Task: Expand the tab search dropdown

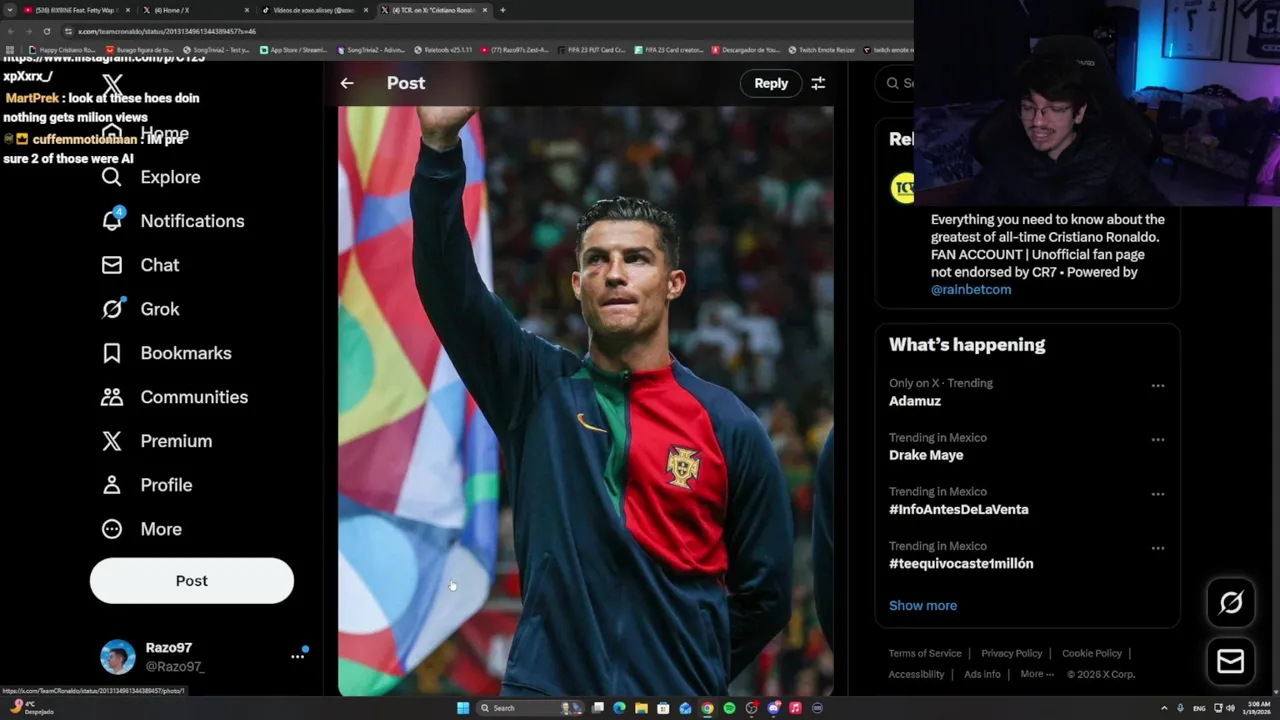Action: pyautogui.click(x=9, y=10)
